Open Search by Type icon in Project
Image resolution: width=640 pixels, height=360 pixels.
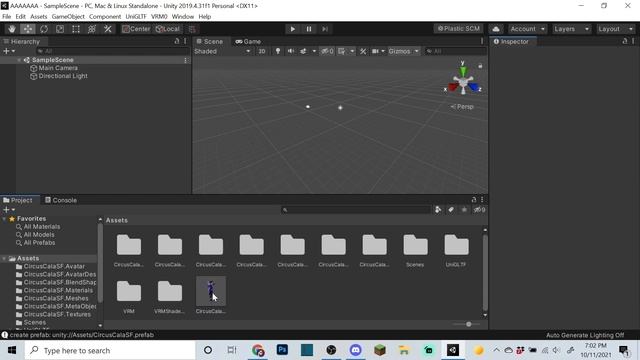[438, 210]
